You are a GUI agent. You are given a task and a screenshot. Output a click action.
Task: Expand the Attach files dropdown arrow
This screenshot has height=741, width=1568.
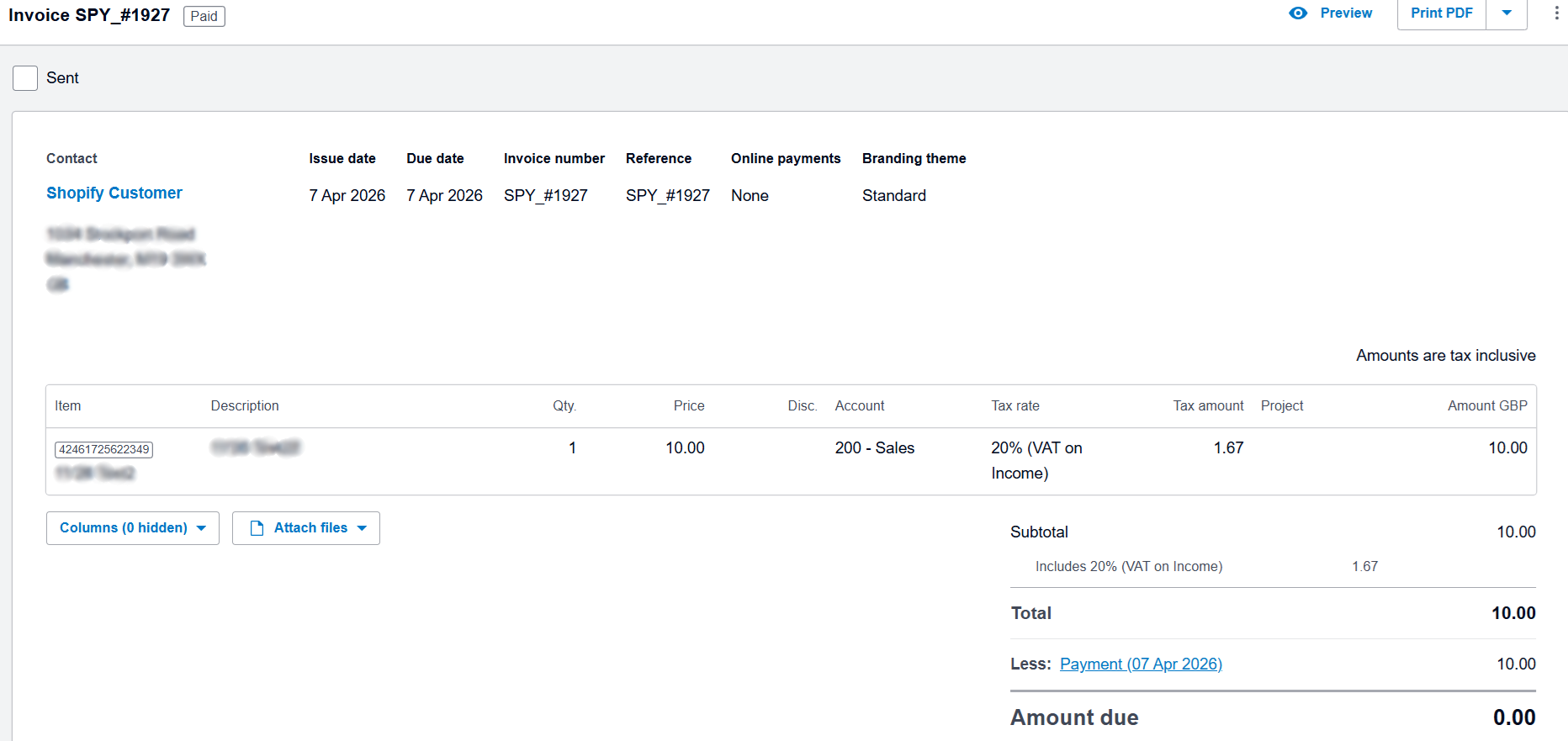tap(363, 528)
